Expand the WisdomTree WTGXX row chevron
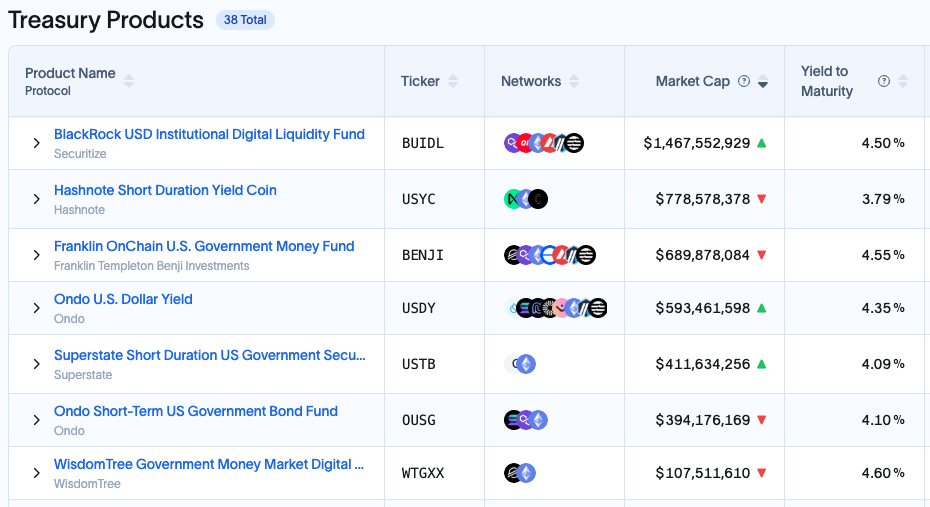930x507 pixels. point(37,473)
